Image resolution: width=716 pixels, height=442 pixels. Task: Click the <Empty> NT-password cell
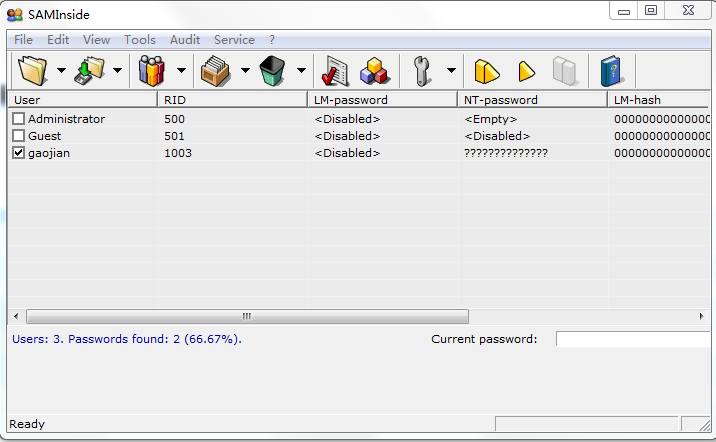pos(490,119)
